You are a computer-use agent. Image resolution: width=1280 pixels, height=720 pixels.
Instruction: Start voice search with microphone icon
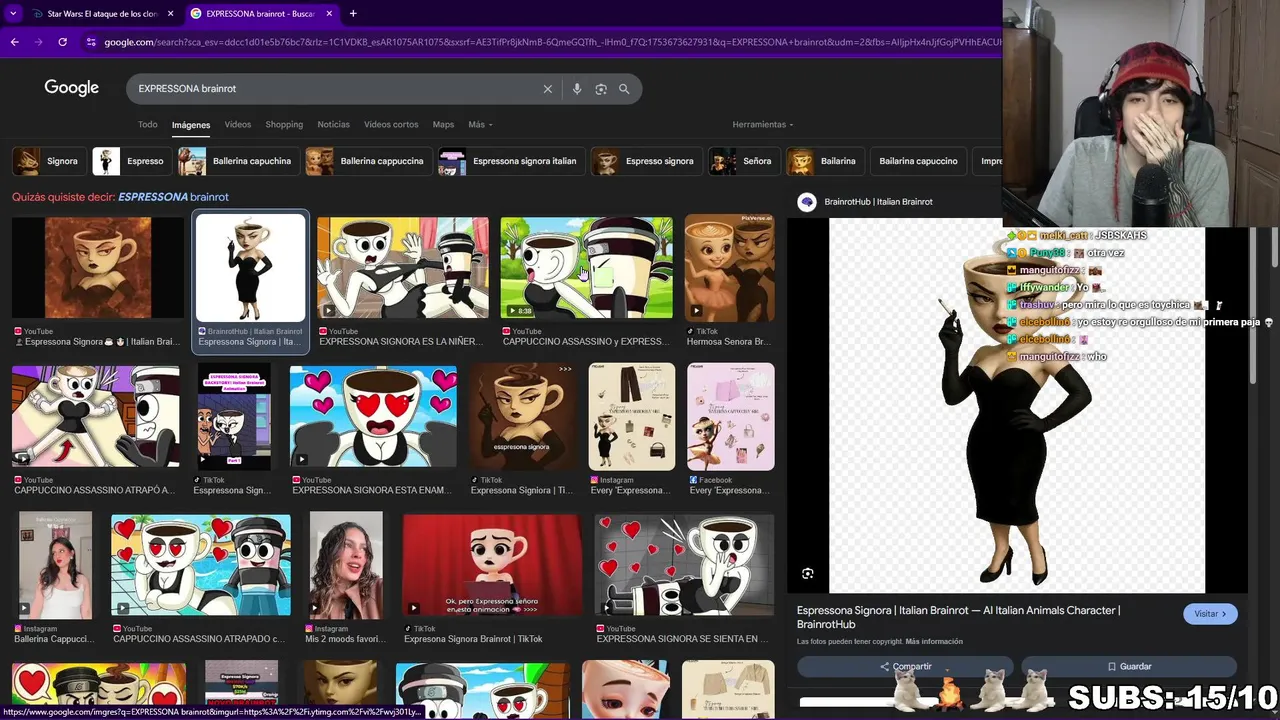pos(576,89)
